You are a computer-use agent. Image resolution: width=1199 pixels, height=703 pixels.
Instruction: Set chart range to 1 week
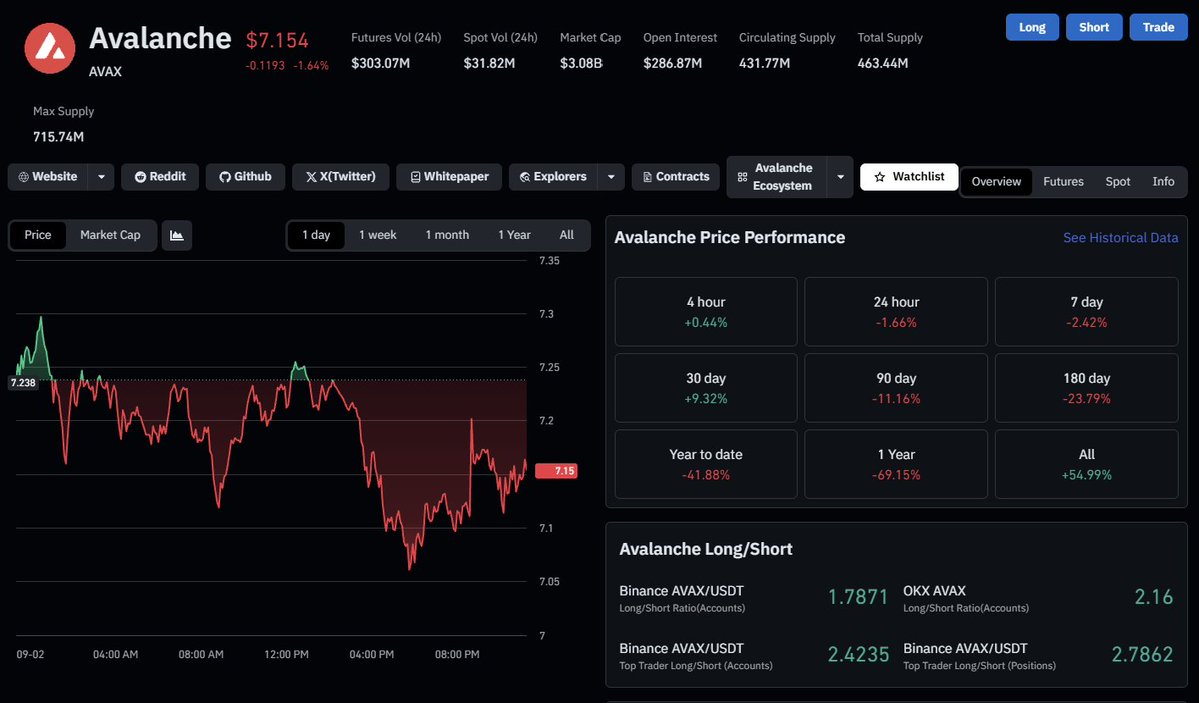click(378, 236)
